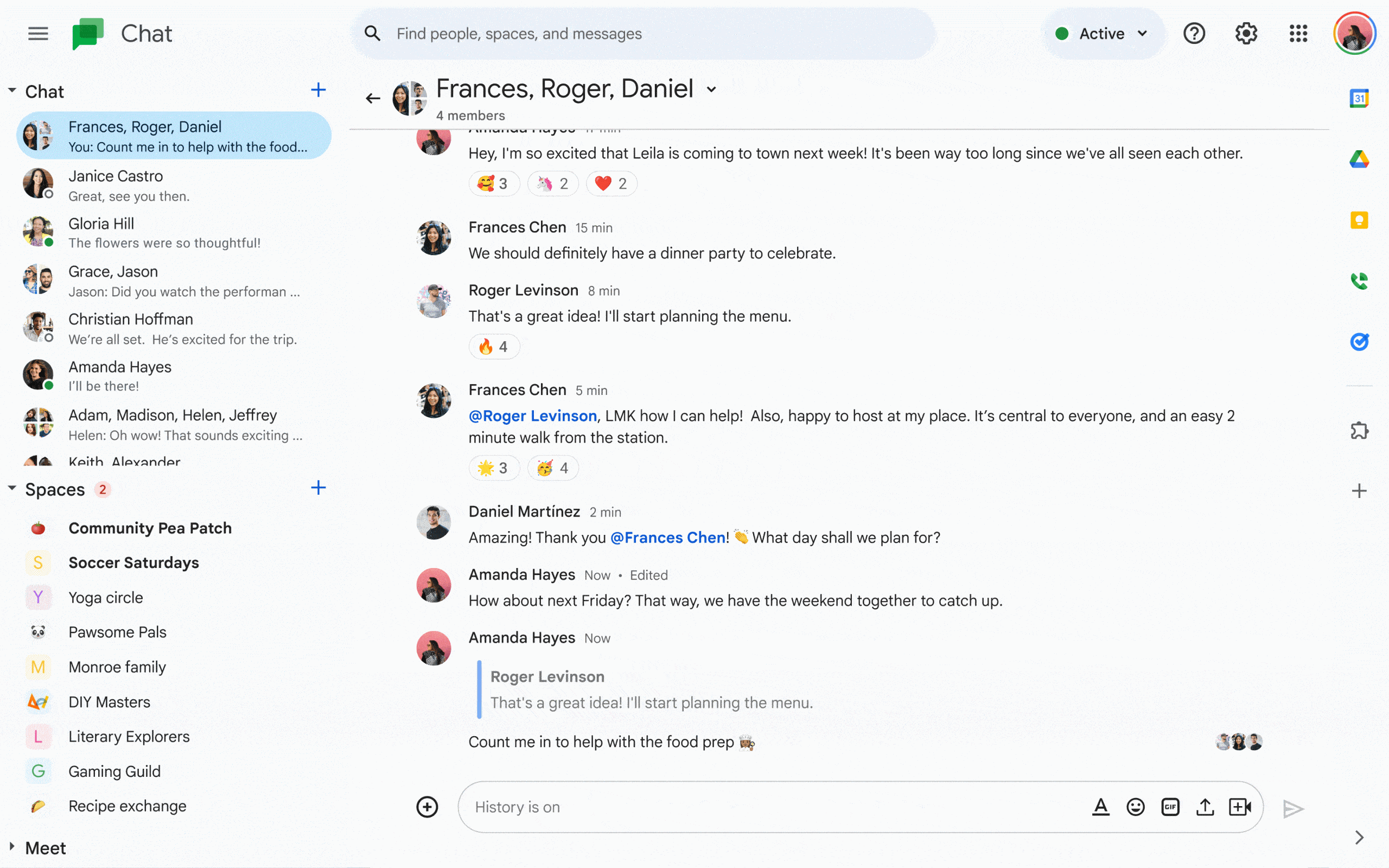Viewport: 1389px width, 868px height.
Task: Open the Active status dropdown
Action: coord(1101,34)
